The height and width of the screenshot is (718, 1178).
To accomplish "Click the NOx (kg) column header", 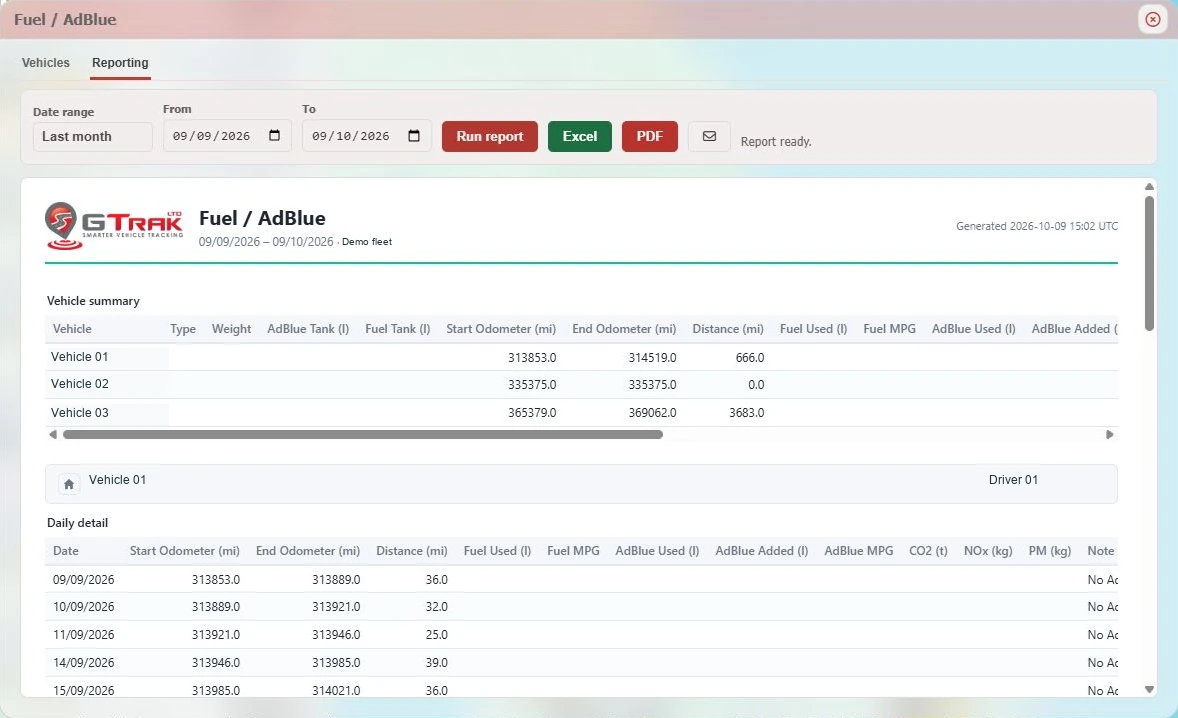I will 988,551.
